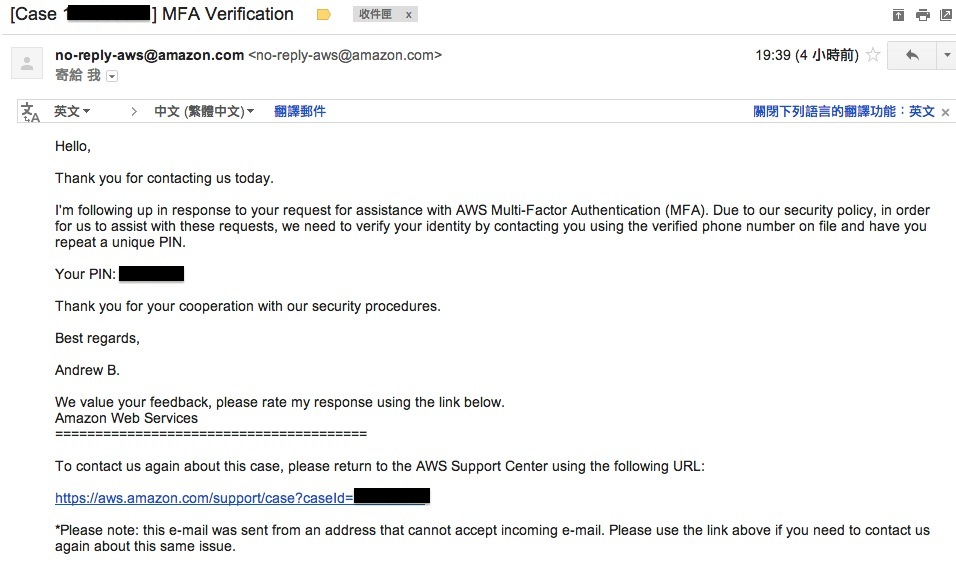Star this message from no-reply-aws
The width and height of the screenshot is (956, 572).
click(x=872, y=55)
